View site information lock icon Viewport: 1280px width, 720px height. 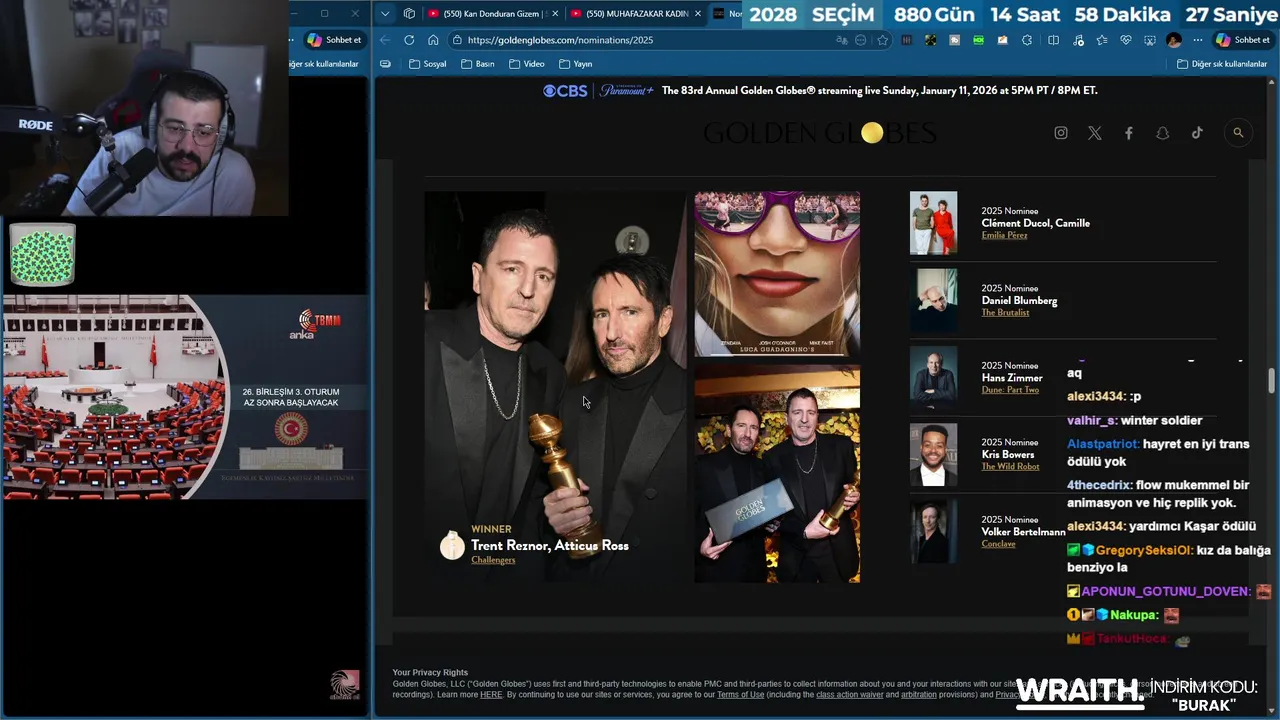(457, 40)
